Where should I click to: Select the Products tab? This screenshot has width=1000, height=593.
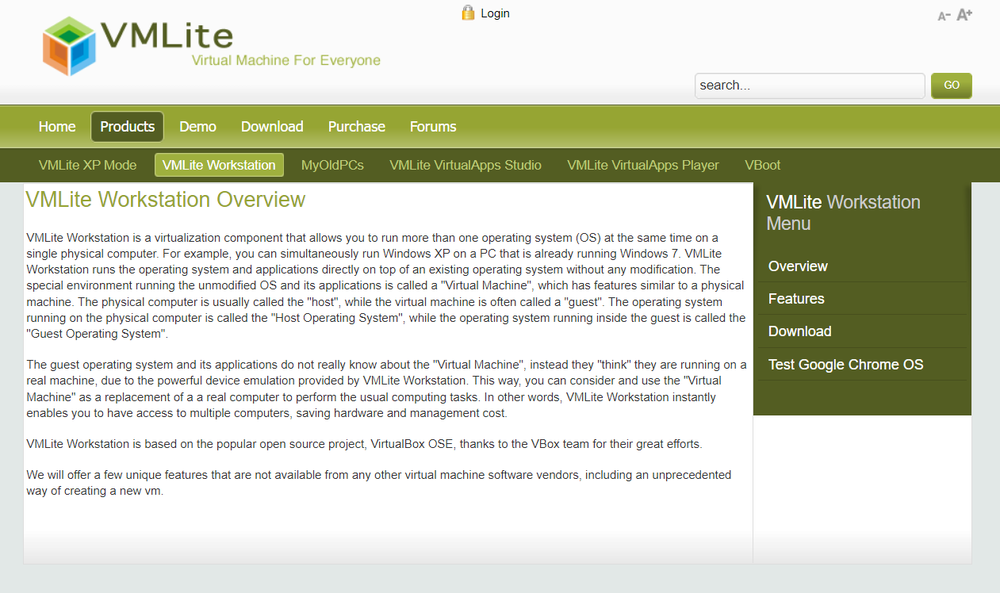pyautogui.click(x=127, y=126)
